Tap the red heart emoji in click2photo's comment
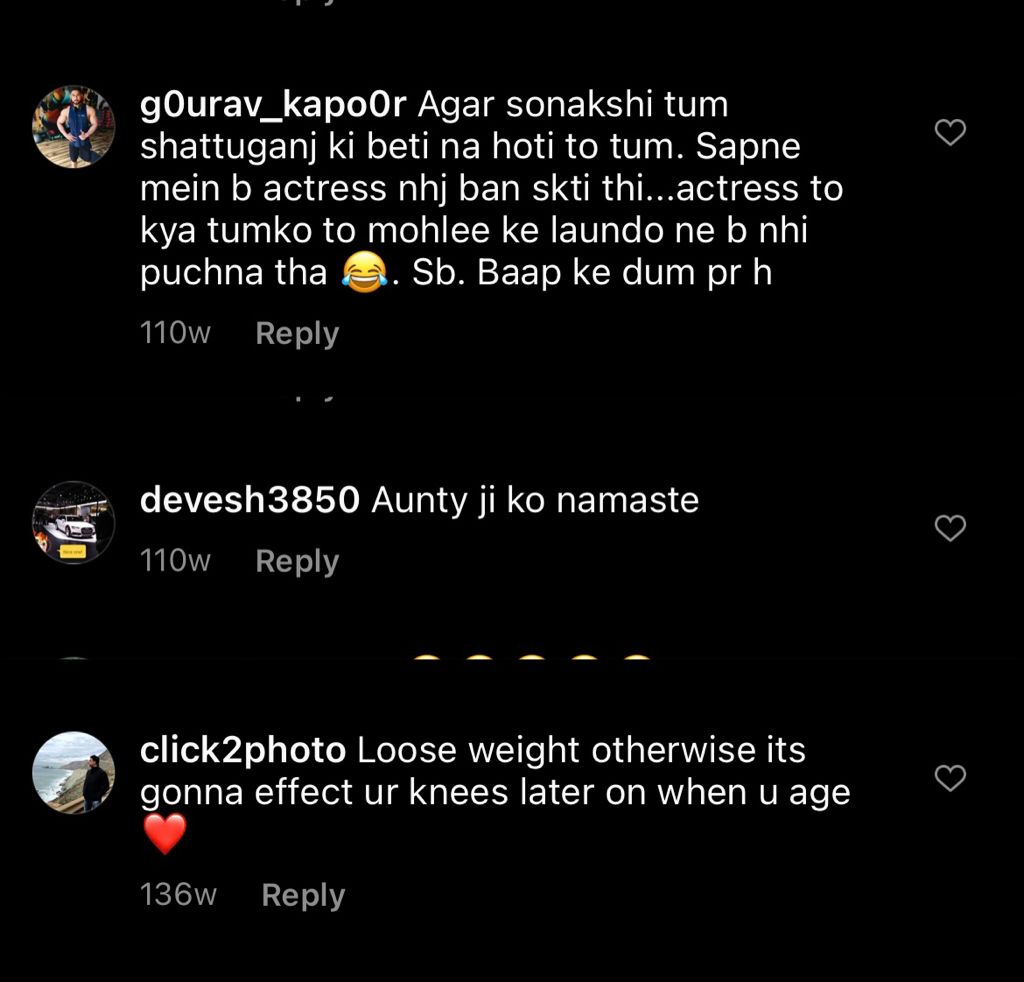Screen dimensions: 1024x982 [165, 834]
